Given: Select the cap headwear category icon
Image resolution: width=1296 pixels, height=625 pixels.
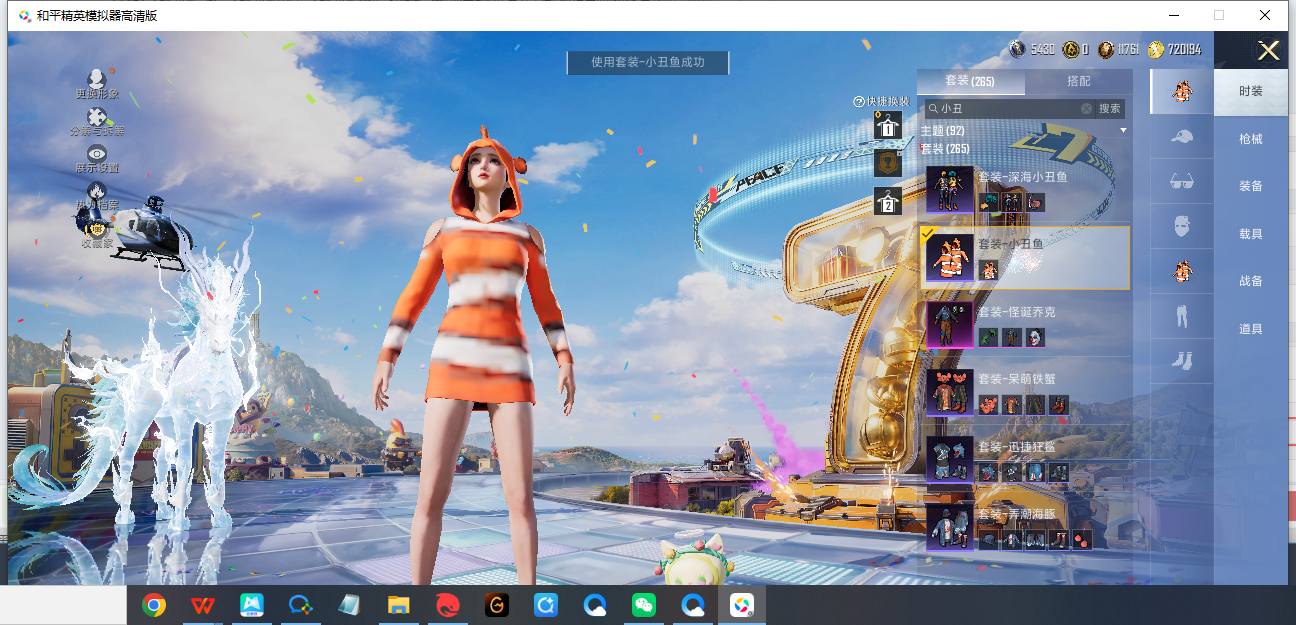Looking at the screenshot, I should pos(1182,136).
